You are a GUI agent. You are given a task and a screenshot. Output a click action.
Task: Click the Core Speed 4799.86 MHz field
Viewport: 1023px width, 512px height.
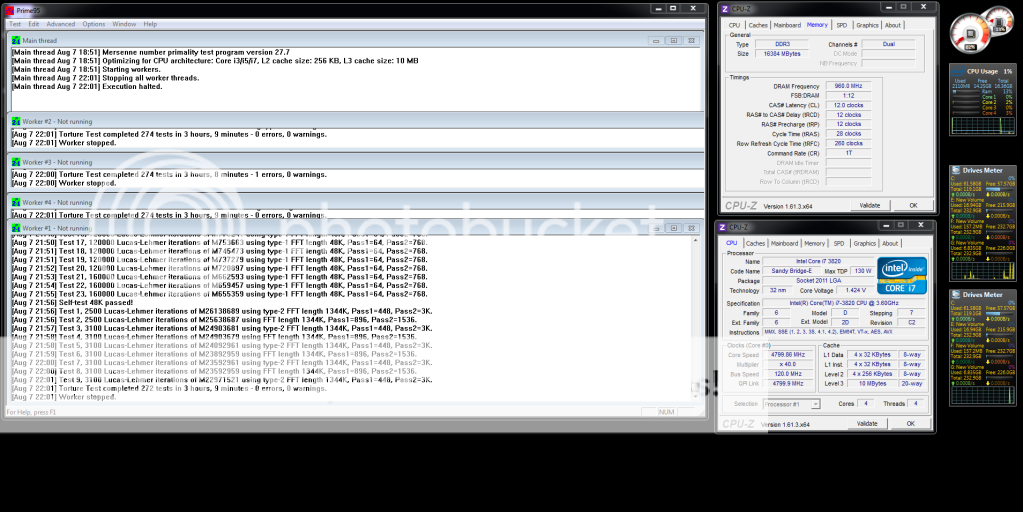point(788,355)
